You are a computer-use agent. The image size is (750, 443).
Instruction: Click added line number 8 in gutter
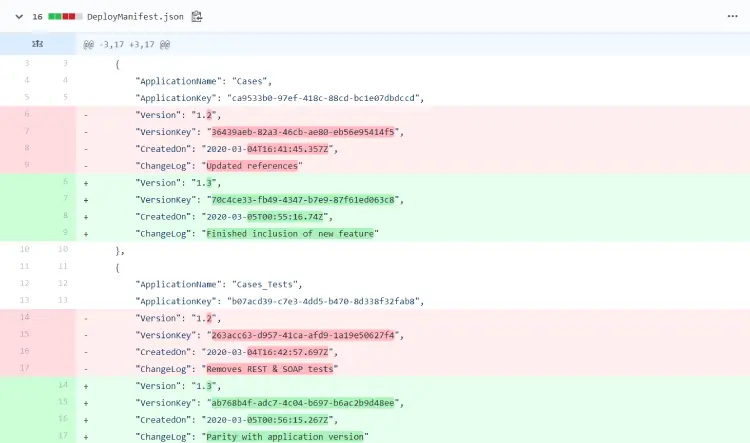(65, 215)
